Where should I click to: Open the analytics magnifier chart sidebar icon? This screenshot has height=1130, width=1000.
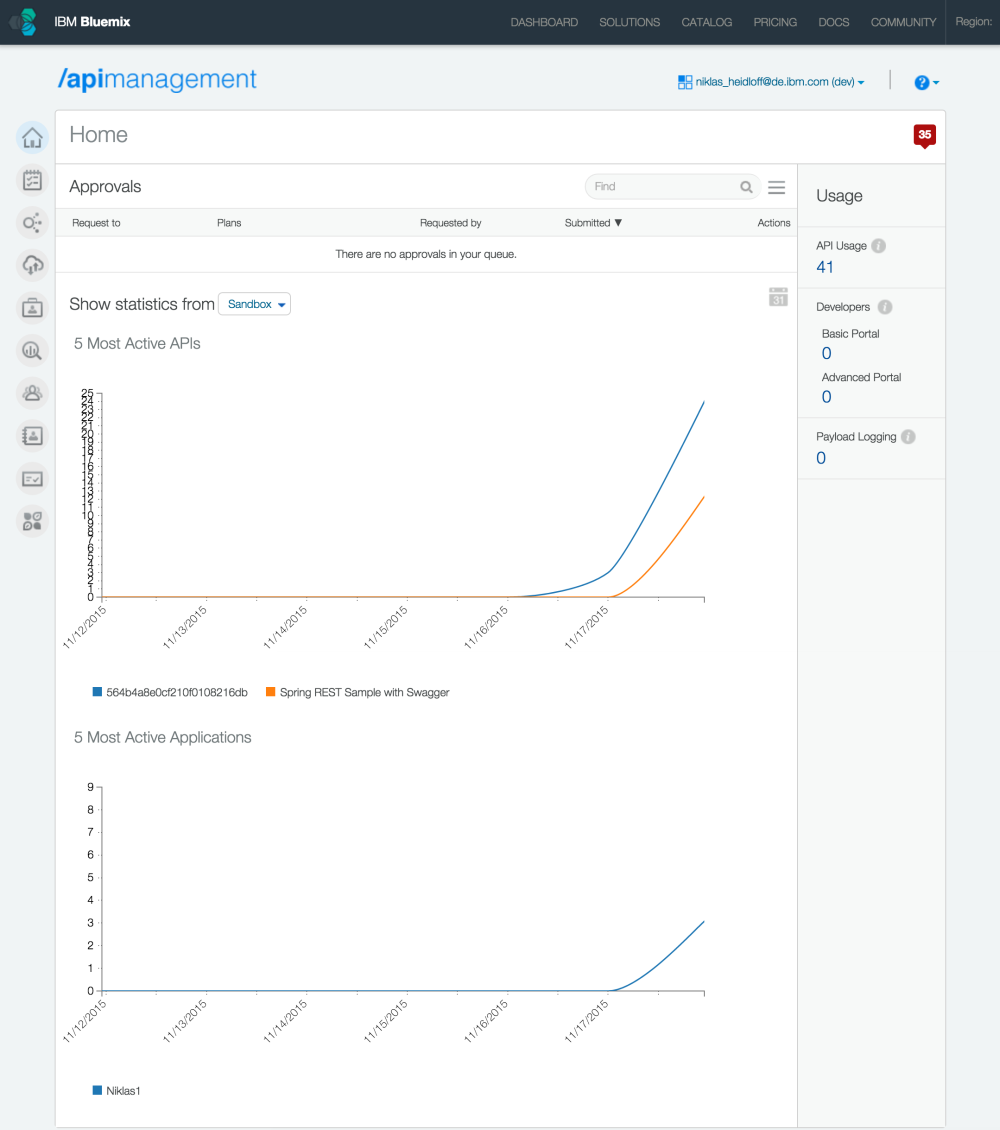coord(32,351)
